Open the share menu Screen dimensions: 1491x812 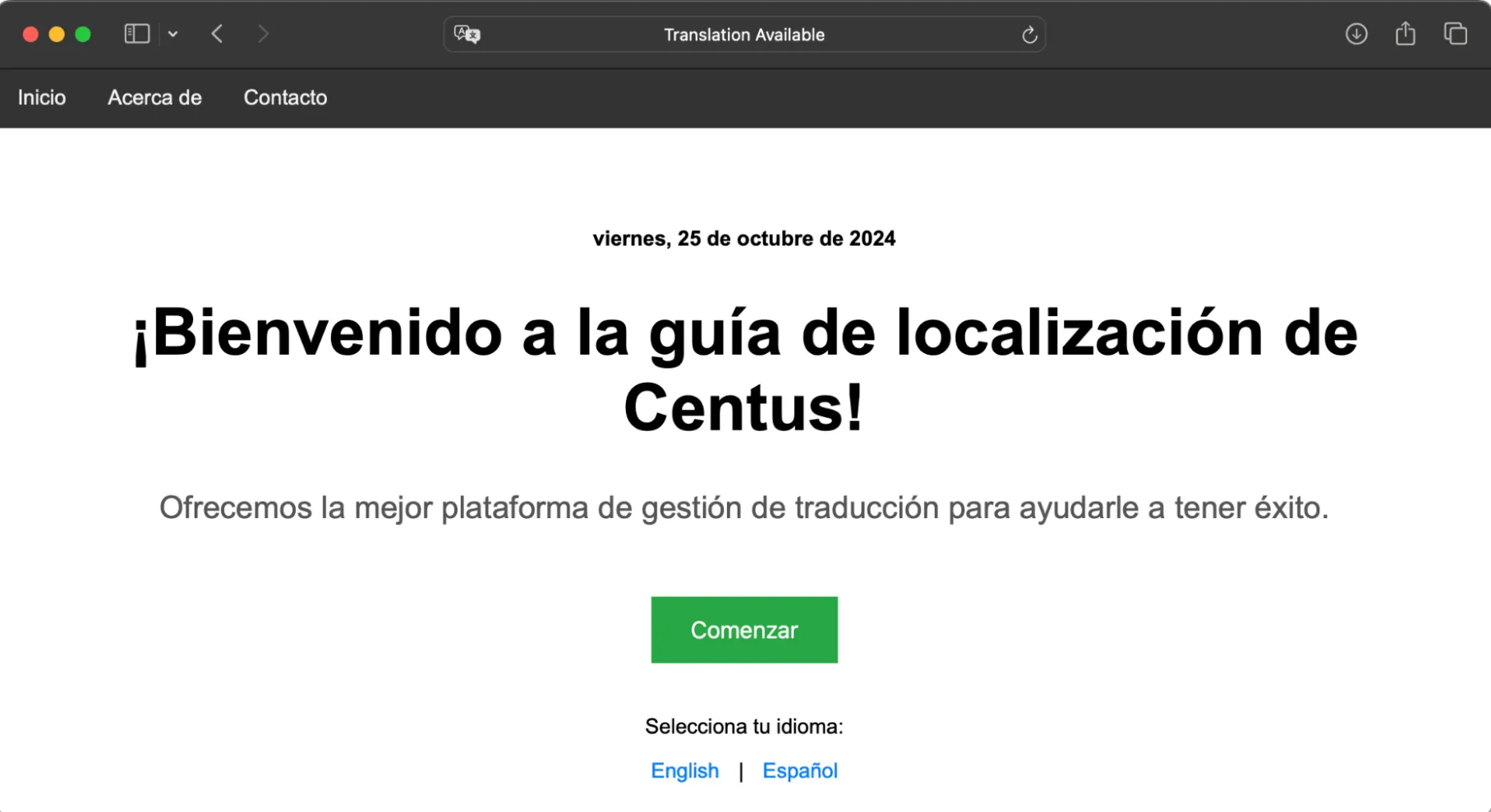click(1405, 34)
